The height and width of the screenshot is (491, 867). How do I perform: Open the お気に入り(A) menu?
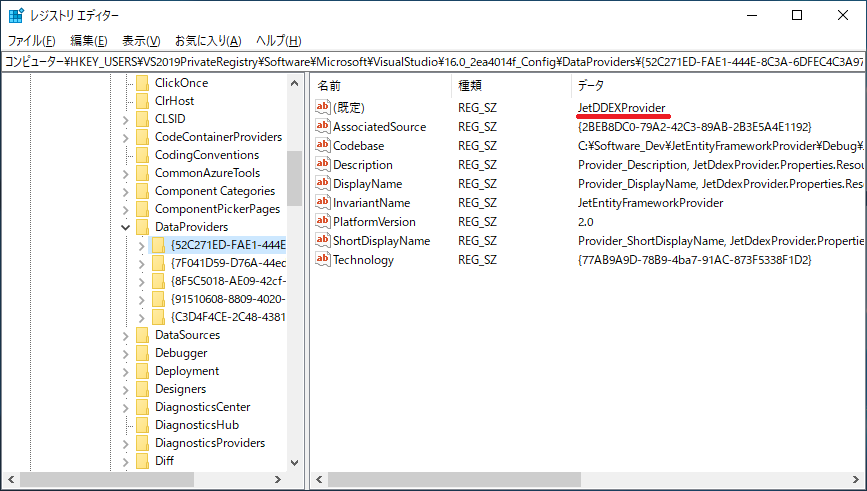pyautogui.click(x=208, y=40)
